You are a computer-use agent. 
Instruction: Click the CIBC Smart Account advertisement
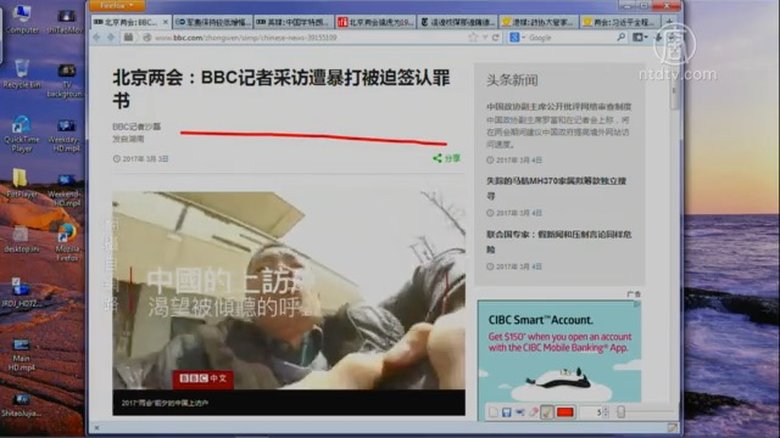559,350
